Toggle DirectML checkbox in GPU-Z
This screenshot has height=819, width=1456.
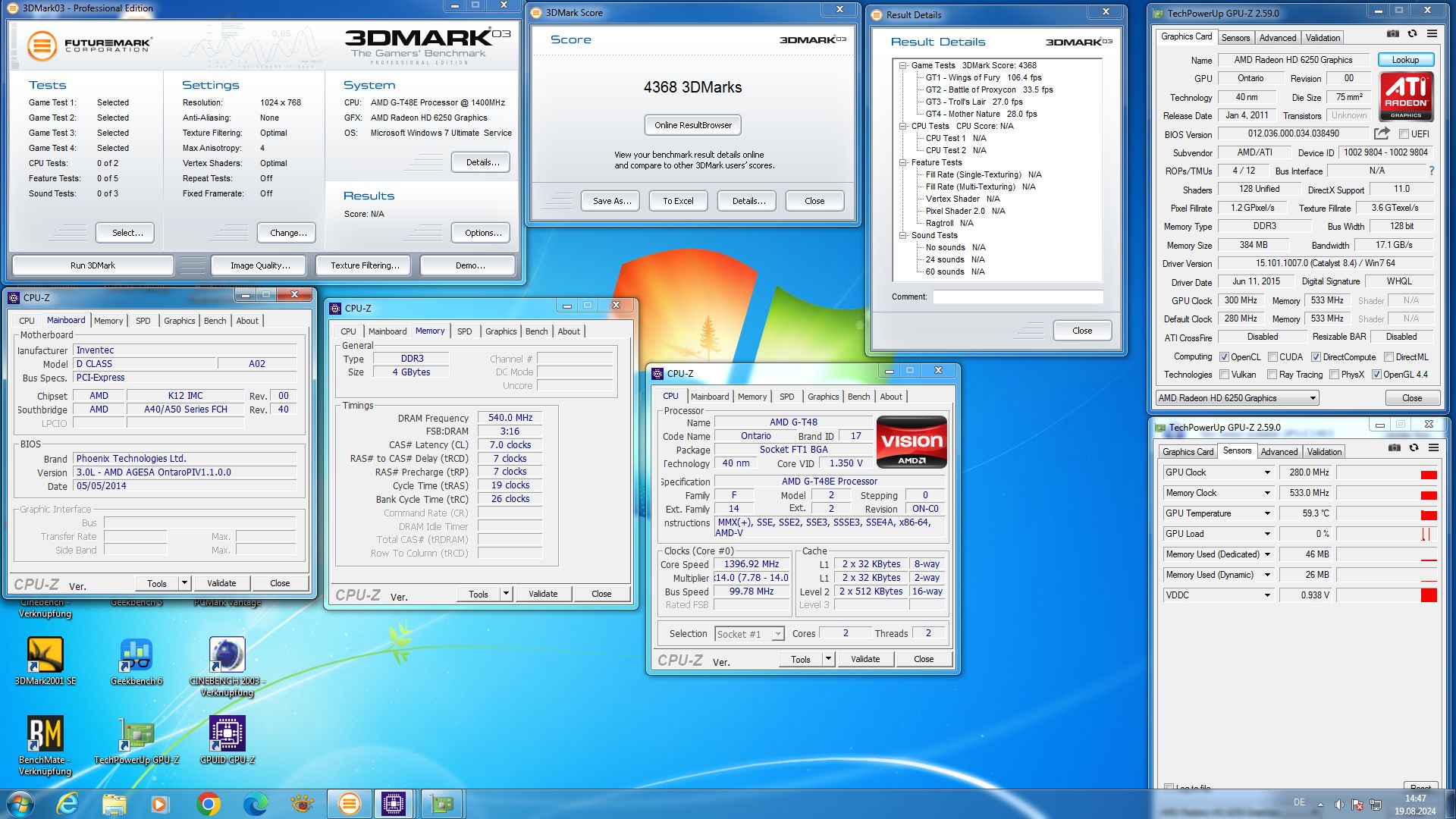1389,357
